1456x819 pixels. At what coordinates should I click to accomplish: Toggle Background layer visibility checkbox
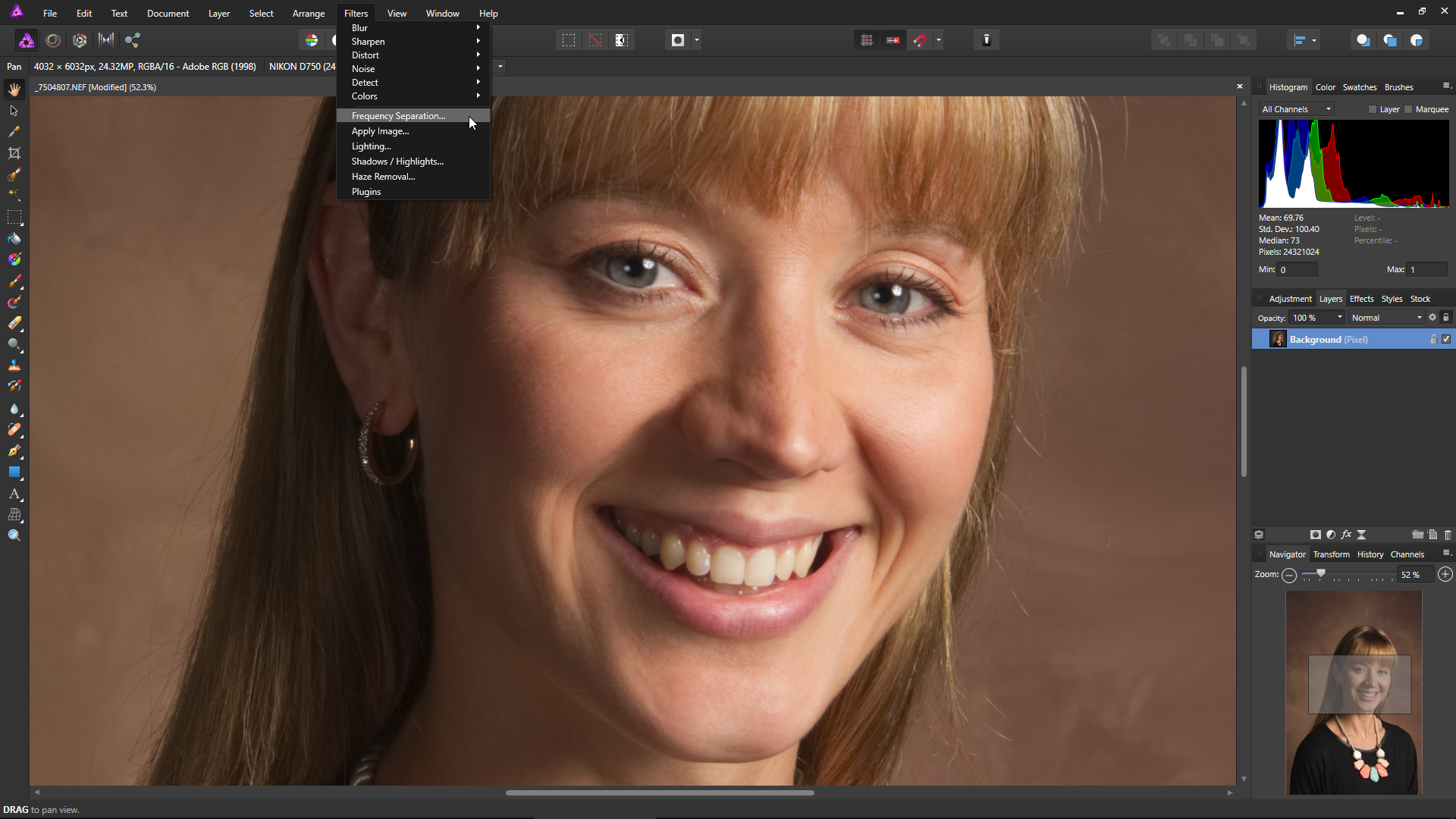tap(1446, 339)
